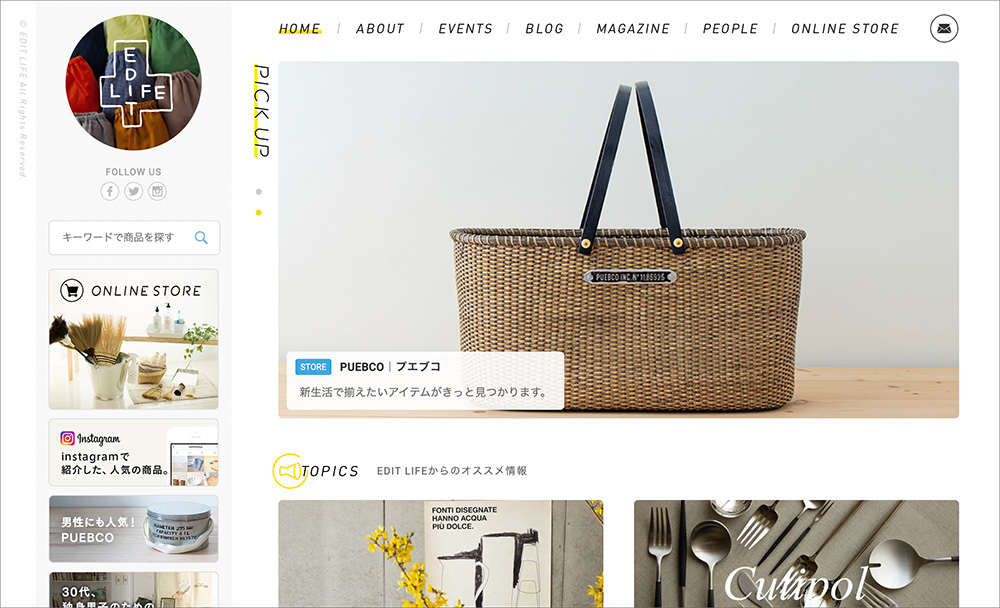
Task: Open the Facebook follow icon
Action: [110, 191]
